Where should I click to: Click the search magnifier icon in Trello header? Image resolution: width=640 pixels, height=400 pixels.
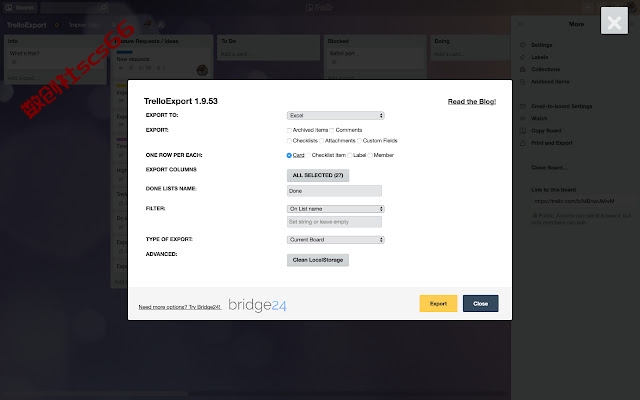[104, 7]
